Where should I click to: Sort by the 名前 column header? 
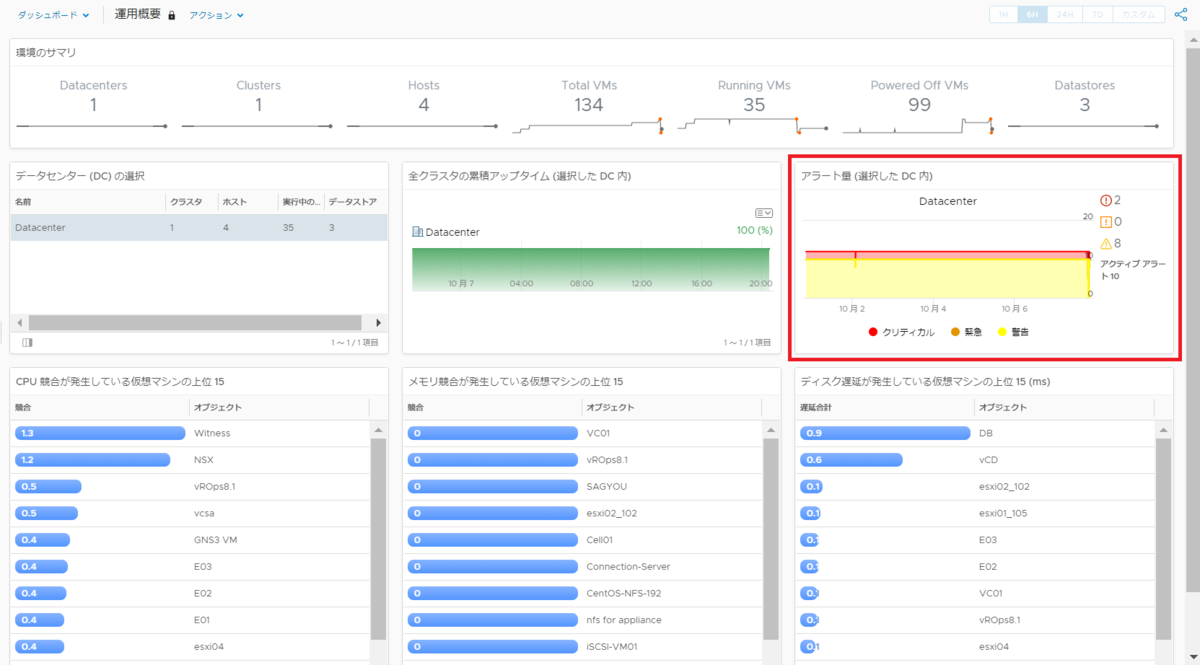(88, 201)
